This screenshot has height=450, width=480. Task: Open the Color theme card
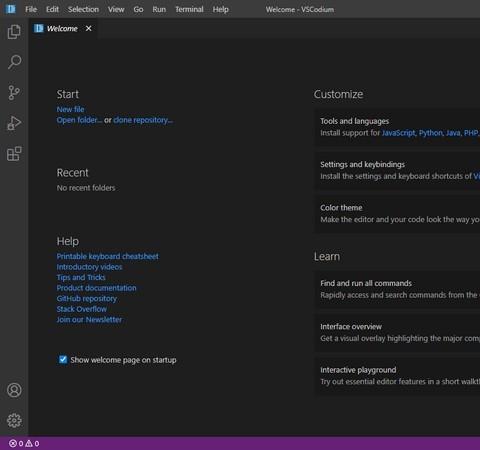(x=398, y=214)
